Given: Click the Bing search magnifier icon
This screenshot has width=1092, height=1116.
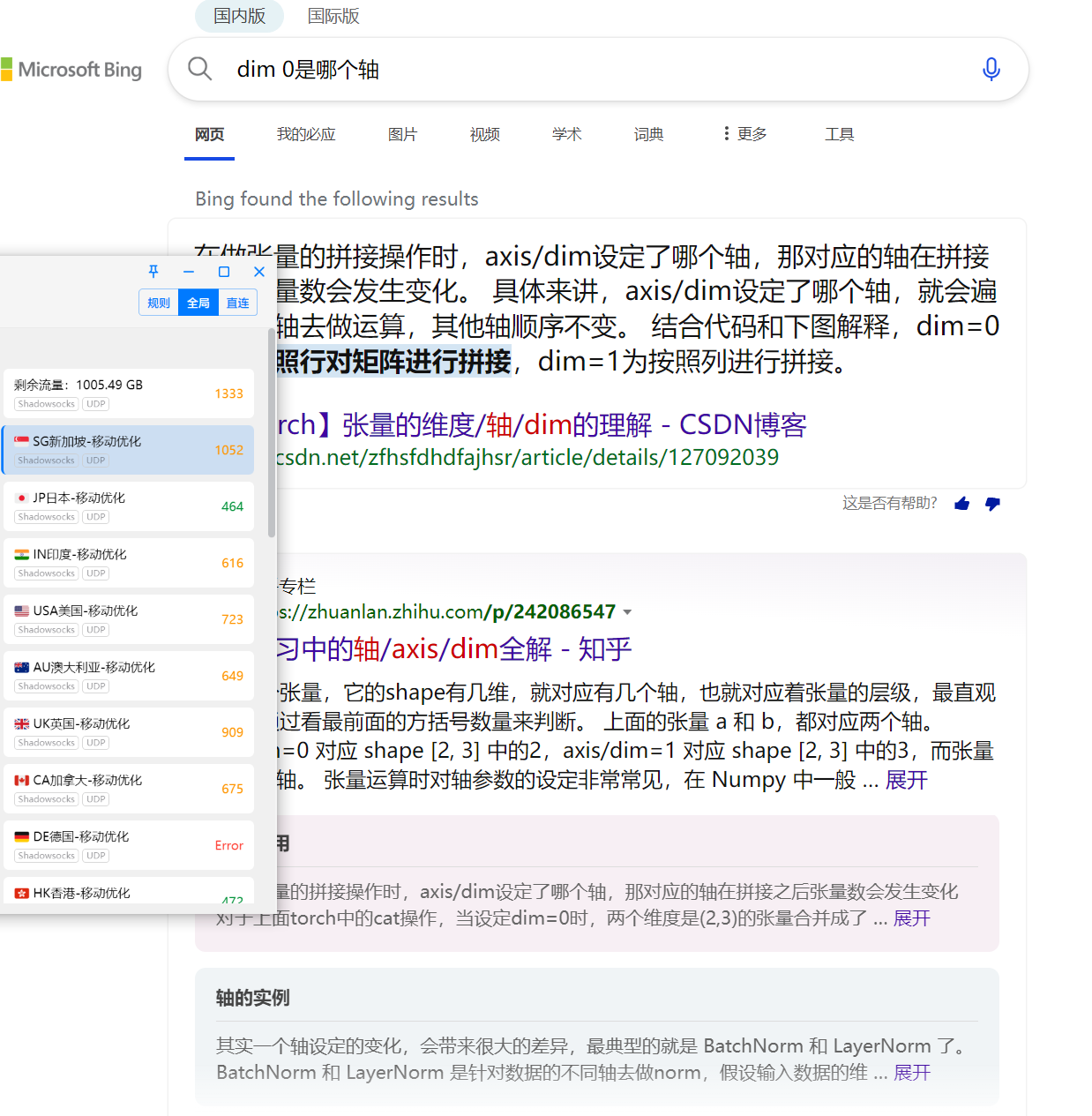Looking at the screenshot, I should 200,69.
